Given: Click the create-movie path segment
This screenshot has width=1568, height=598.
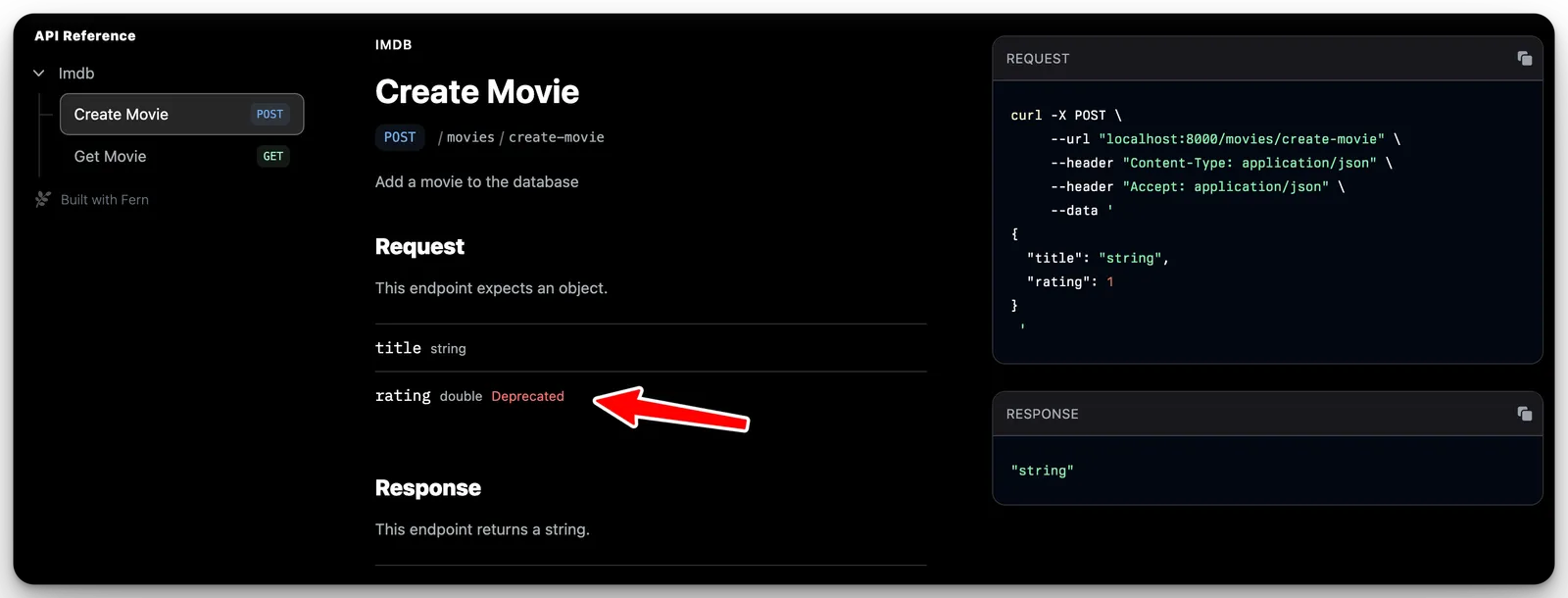Looking at the screenshot, I should point(557,137).
